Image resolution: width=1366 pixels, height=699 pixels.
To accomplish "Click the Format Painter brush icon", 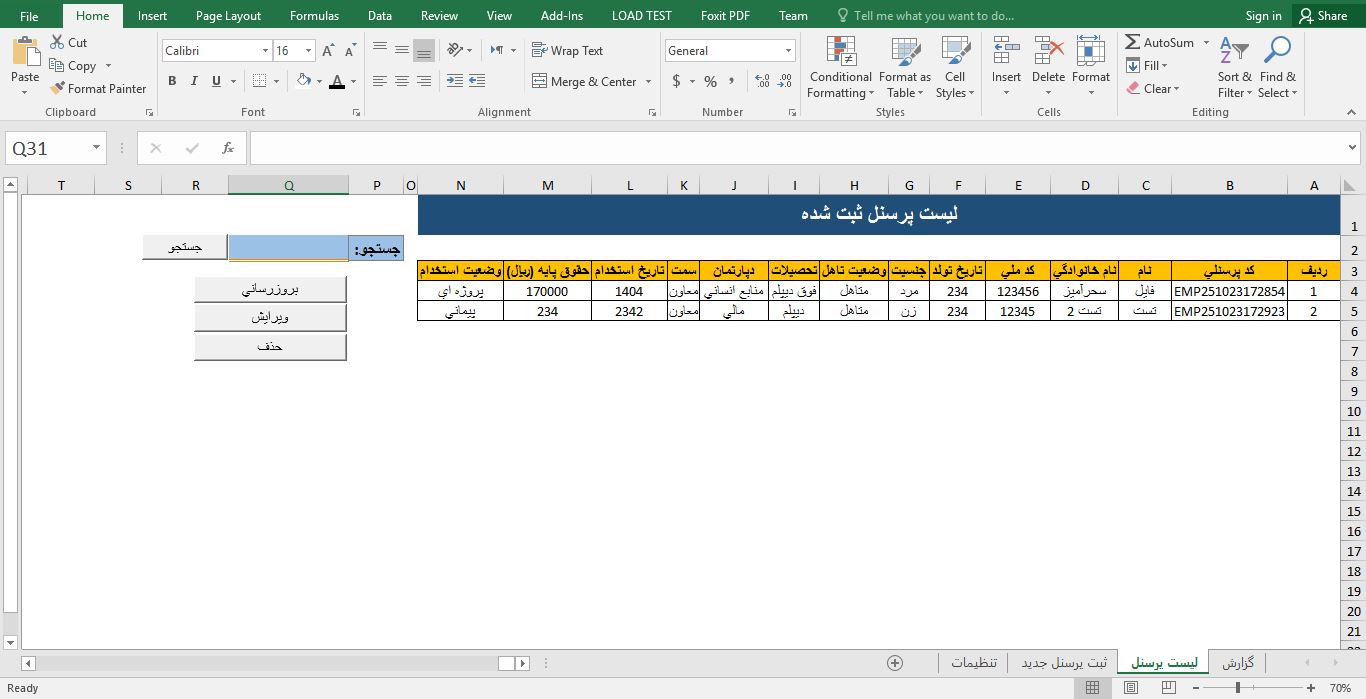I will [x=58, y=89].
